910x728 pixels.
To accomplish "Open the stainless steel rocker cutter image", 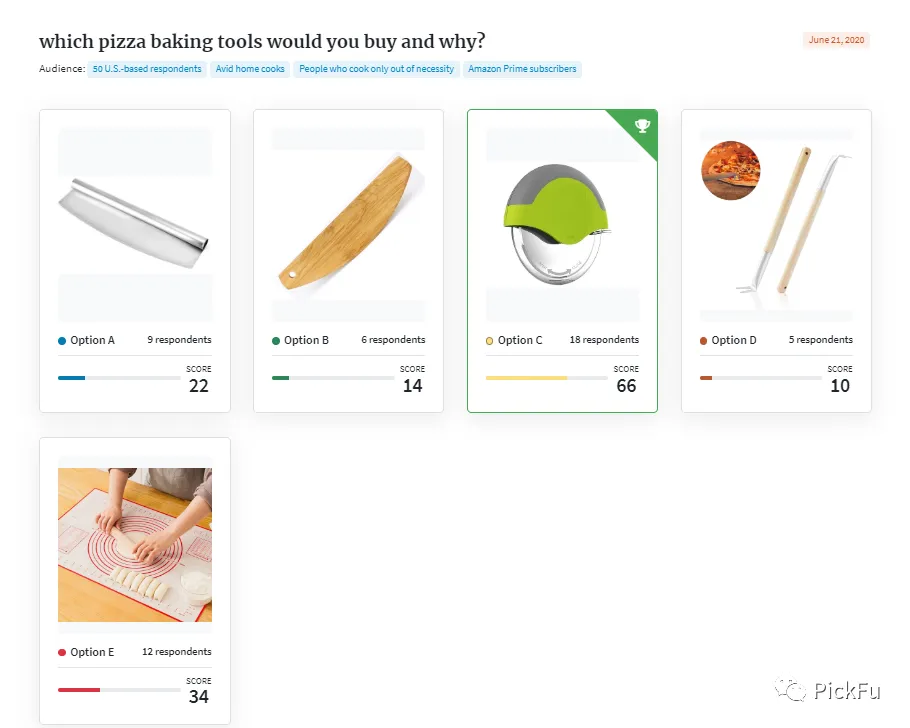I will tap(134, 224).
